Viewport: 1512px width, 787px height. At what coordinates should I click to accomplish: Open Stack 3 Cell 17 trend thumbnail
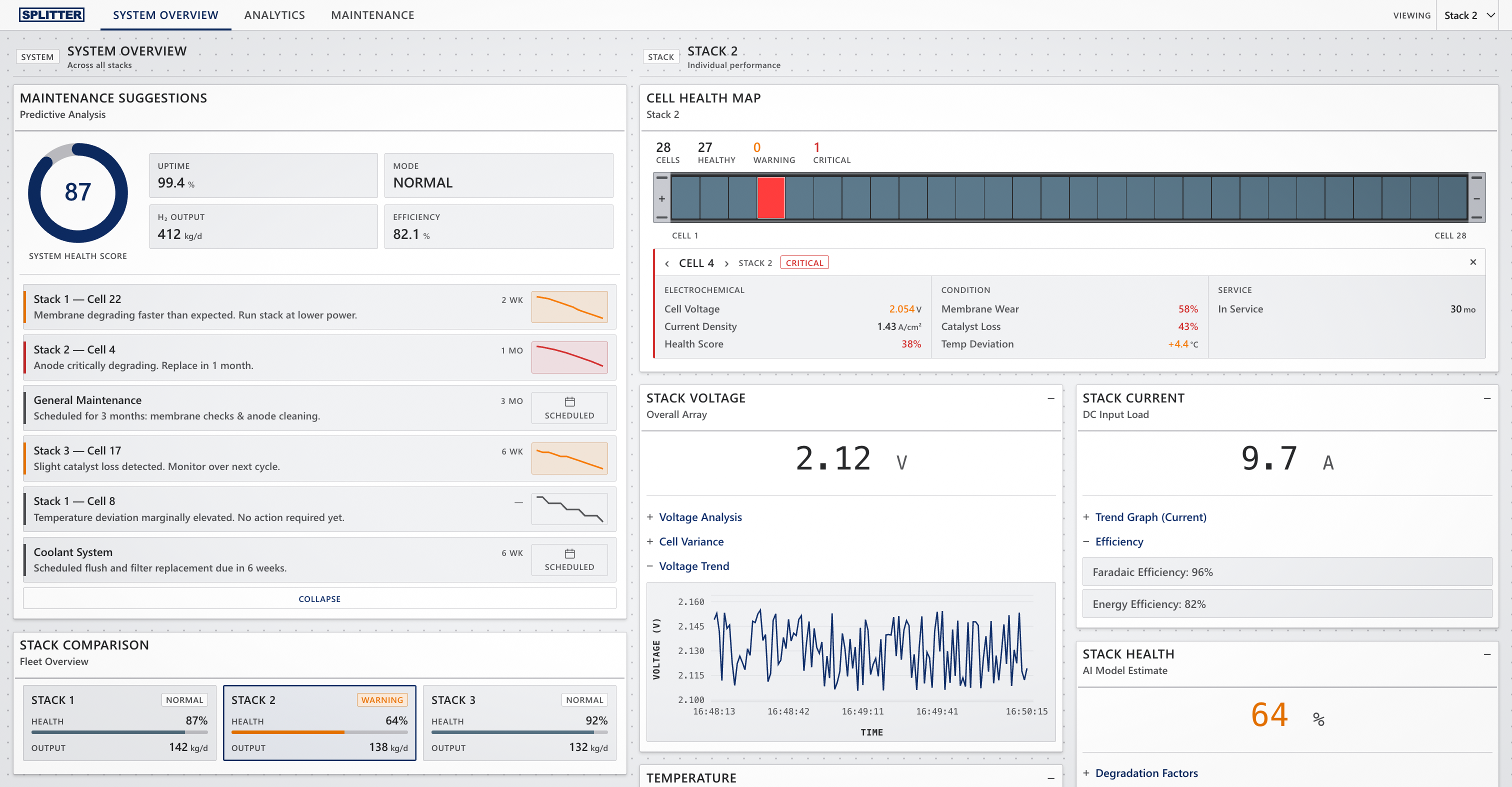point(569,458)
